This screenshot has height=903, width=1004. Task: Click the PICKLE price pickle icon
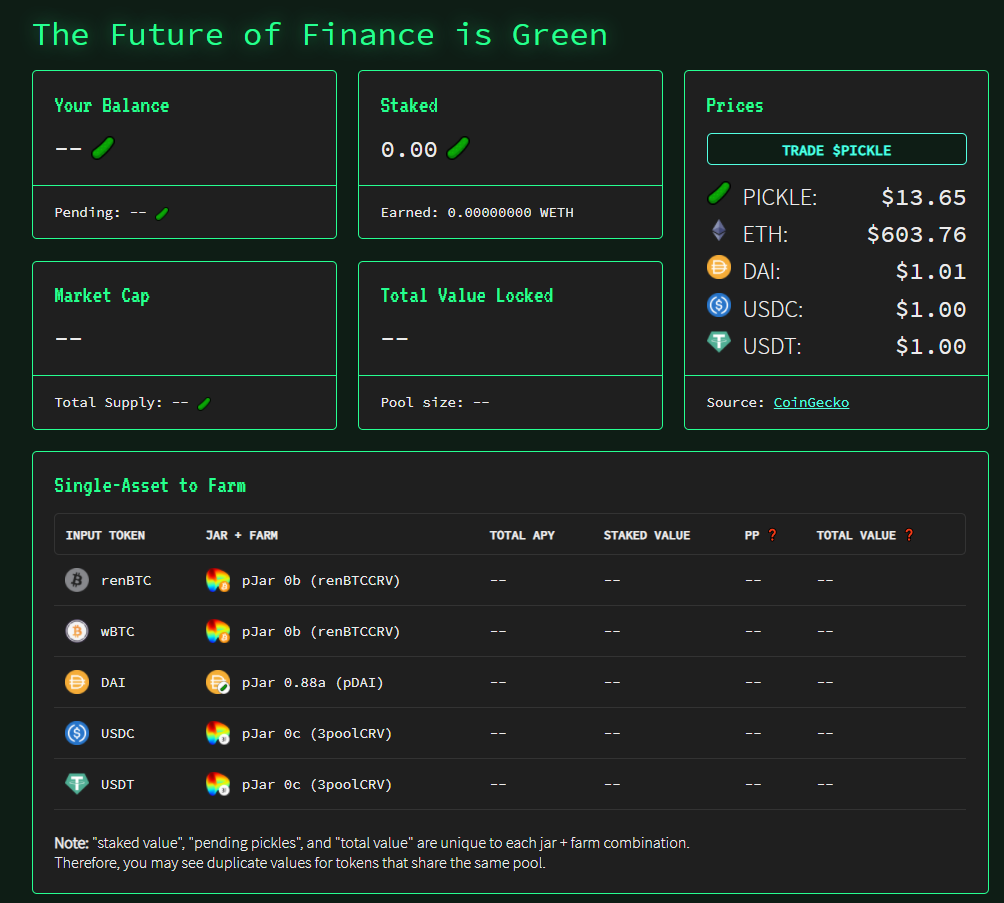coord(719,193)
